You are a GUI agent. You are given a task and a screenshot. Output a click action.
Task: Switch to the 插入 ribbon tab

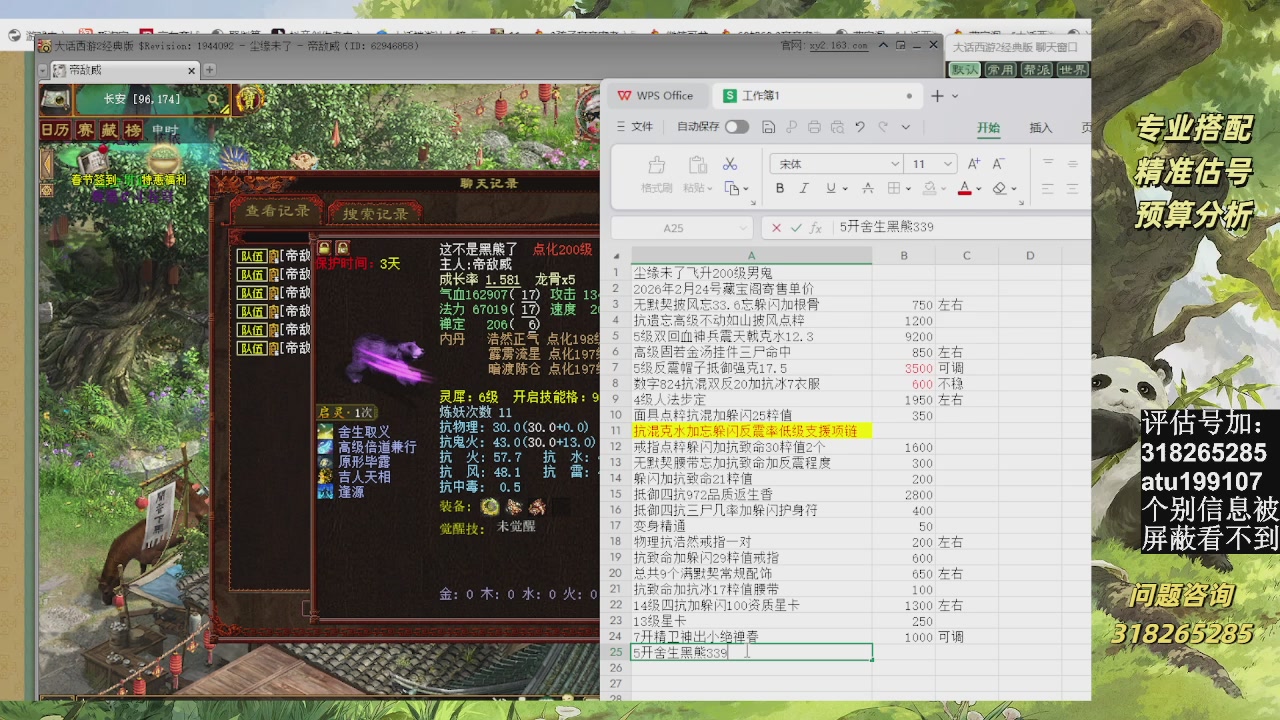pos(1041,127)
